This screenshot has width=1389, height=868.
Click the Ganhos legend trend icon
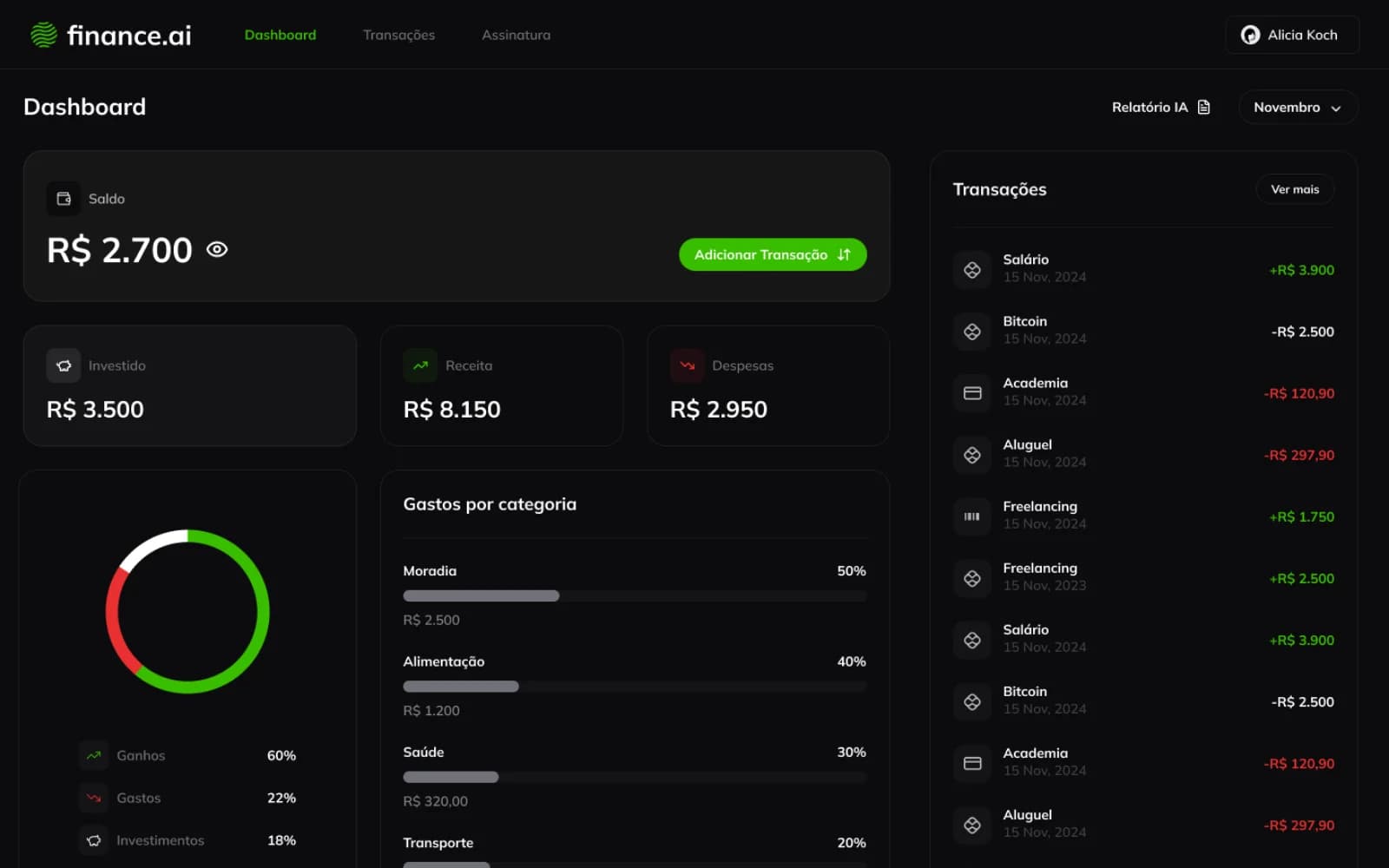click(94, 755)
